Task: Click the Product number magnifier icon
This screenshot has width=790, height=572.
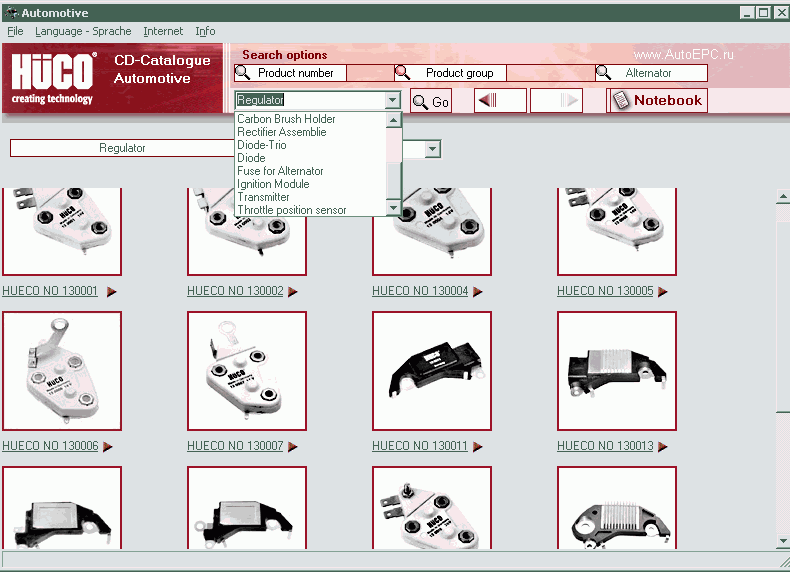Action: pos(243,73)
